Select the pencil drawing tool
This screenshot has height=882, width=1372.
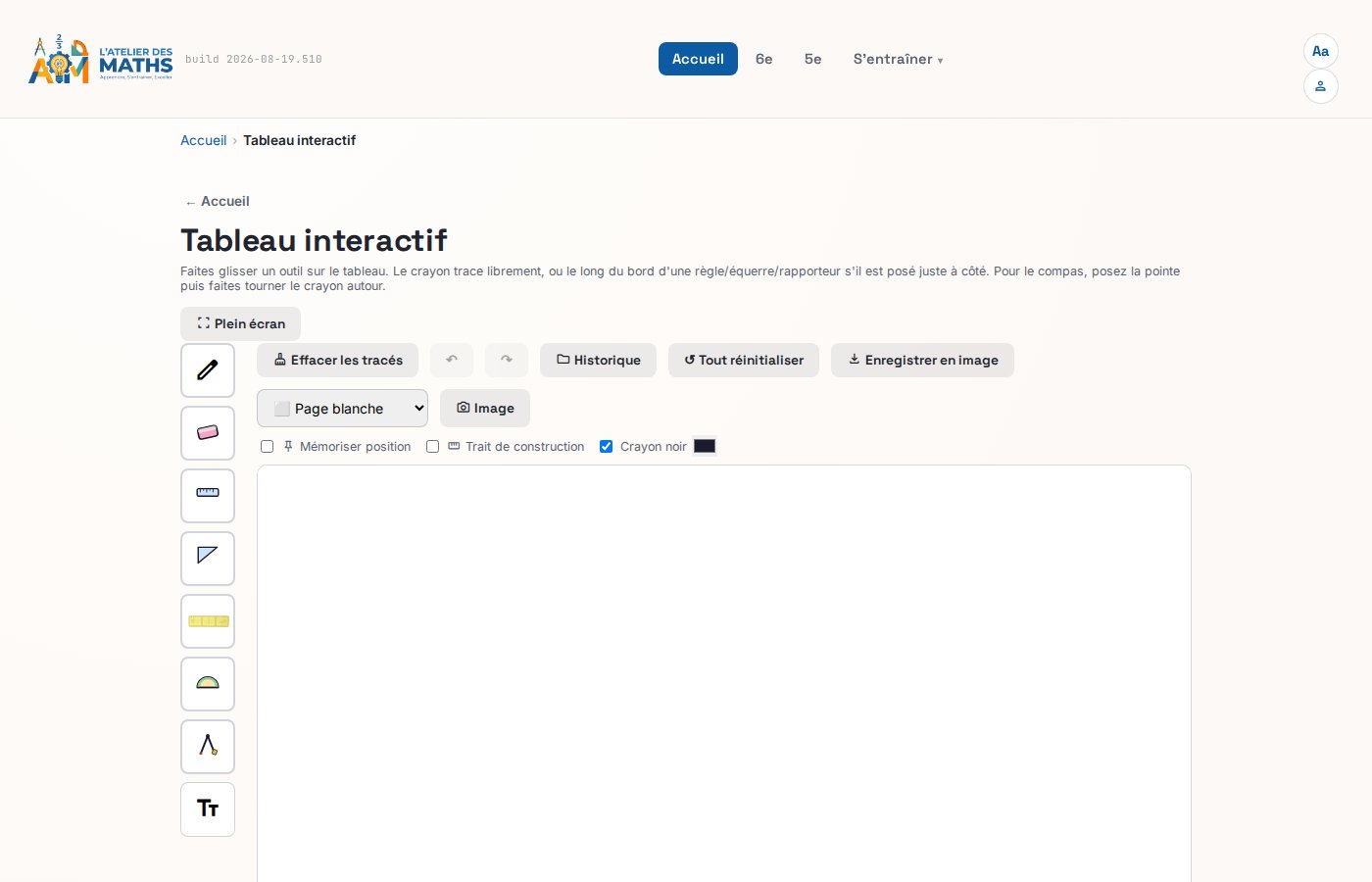[208, 370]
